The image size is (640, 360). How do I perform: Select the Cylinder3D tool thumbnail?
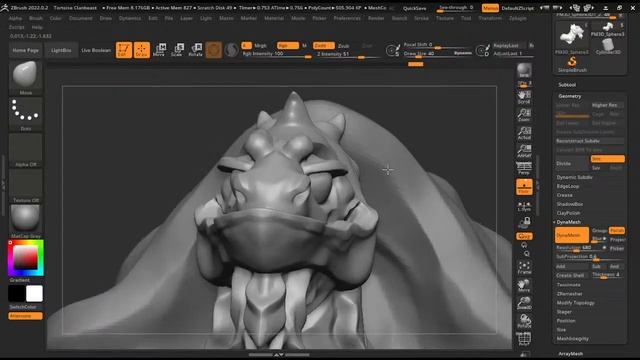608,46
